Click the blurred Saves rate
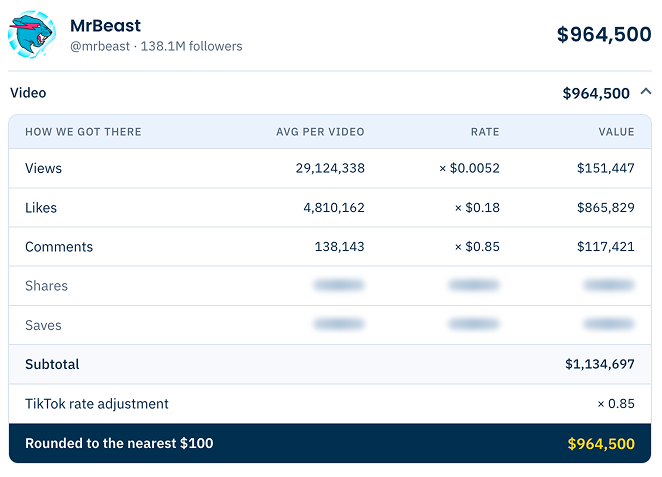The width and height of the screenshot is (662, 477). [474, 324]
